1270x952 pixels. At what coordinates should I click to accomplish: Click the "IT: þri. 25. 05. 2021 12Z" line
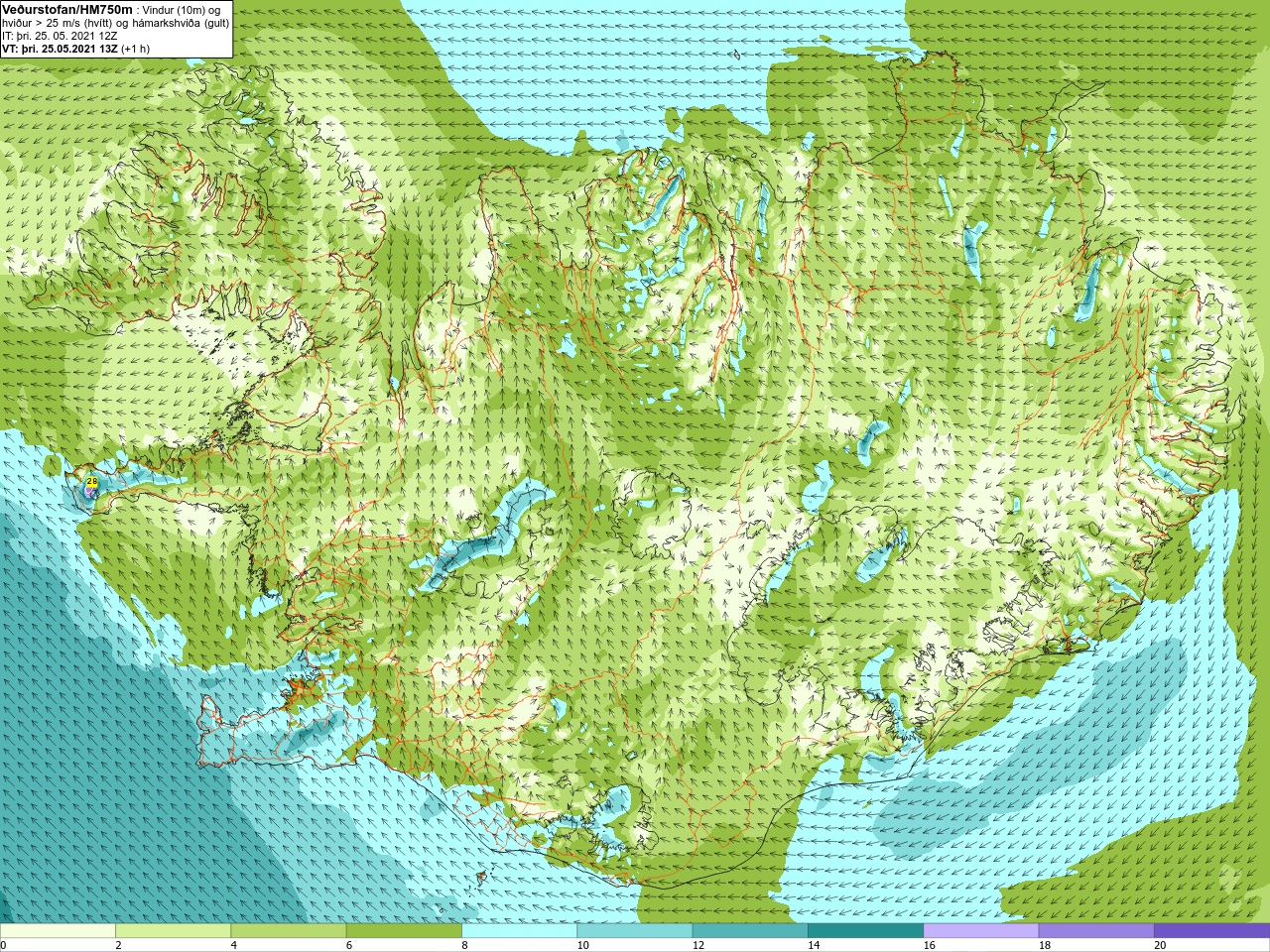coord(60,35)
